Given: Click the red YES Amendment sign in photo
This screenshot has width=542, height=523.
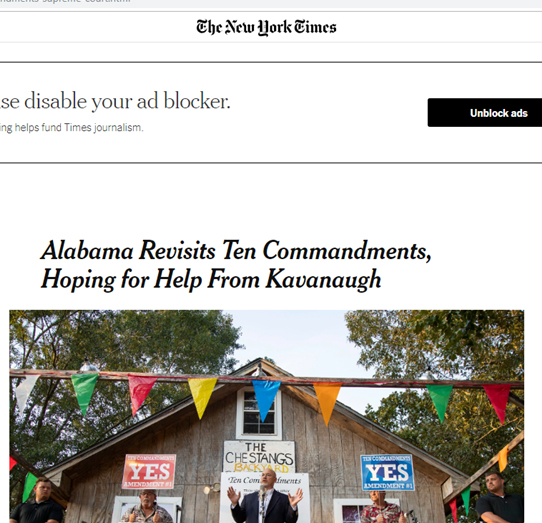Looking at the screenshot, I should (x=149, y=471).
